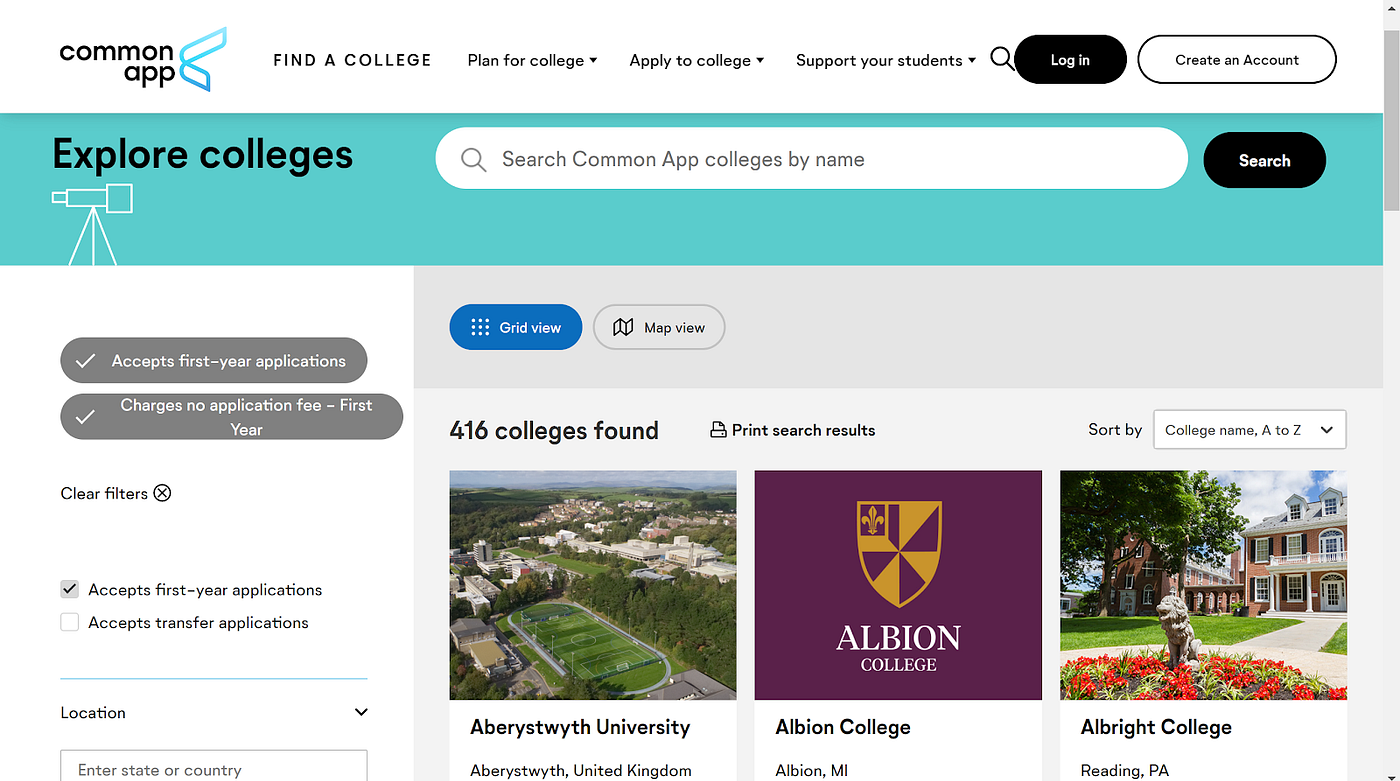The width and height of the screenshot is (1400, 781).
Task: Click the Common App logo
Action: point(143,60)
